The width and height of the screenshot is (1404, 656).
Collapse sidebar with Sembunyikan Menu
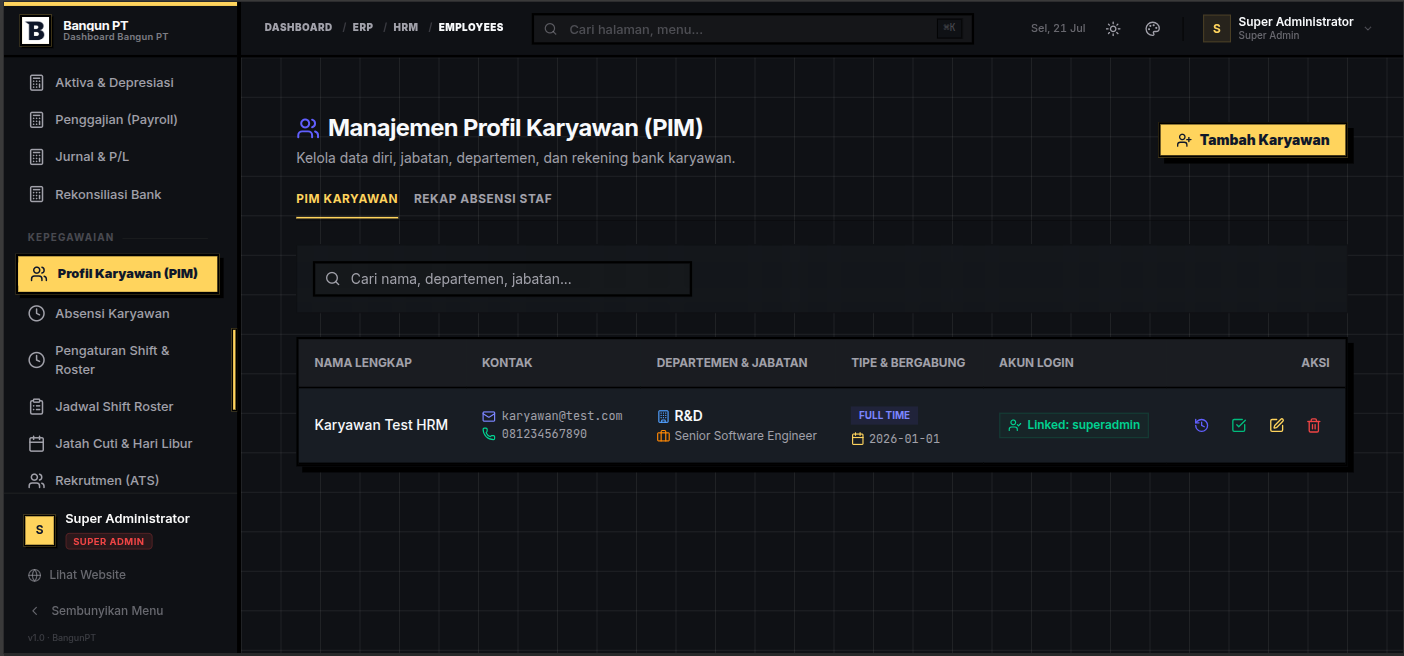pos(96,610)
